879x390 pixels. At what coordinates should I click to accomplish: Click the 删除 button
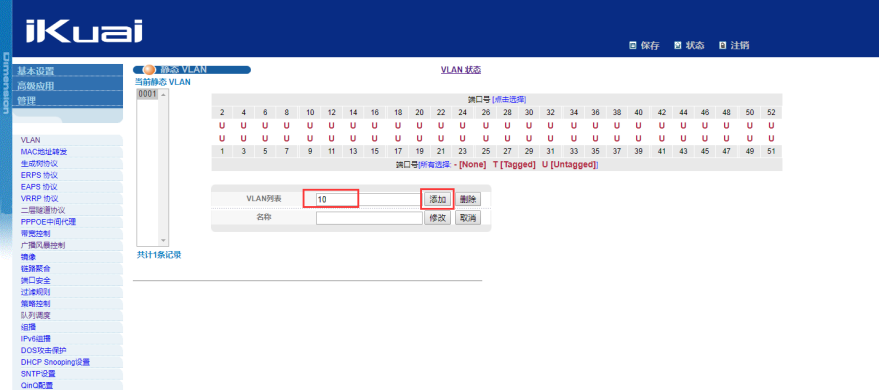tap(468, 199)
